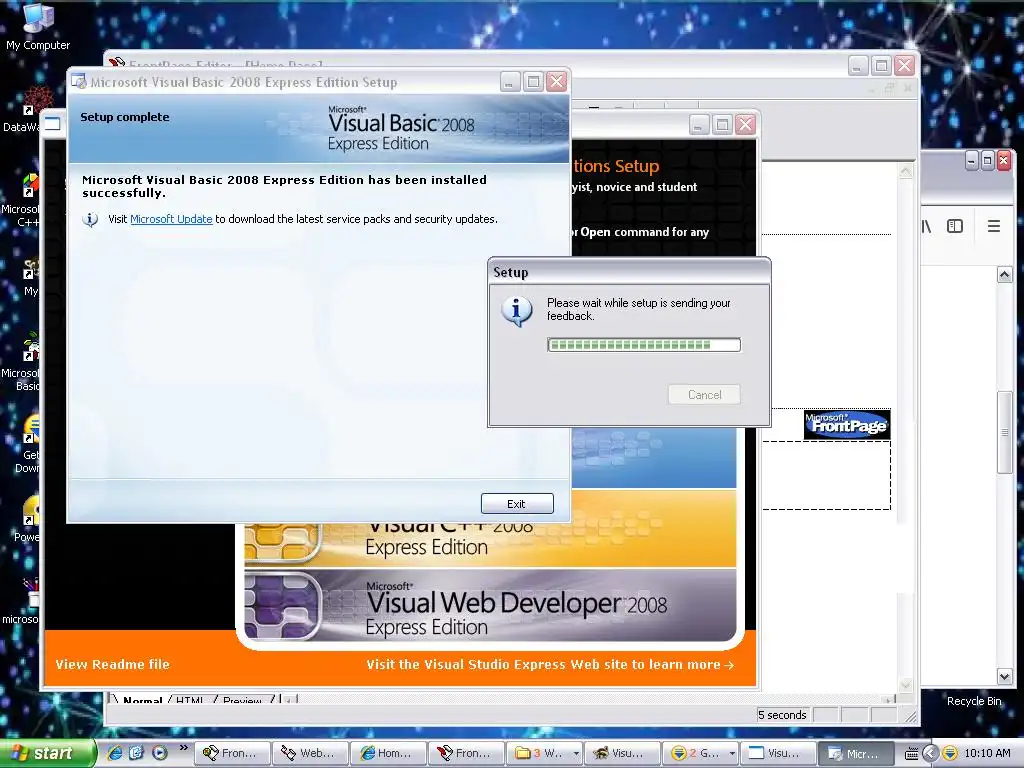
Task: Click Exit in Visual Basic setup
Action: pos(517,504)
